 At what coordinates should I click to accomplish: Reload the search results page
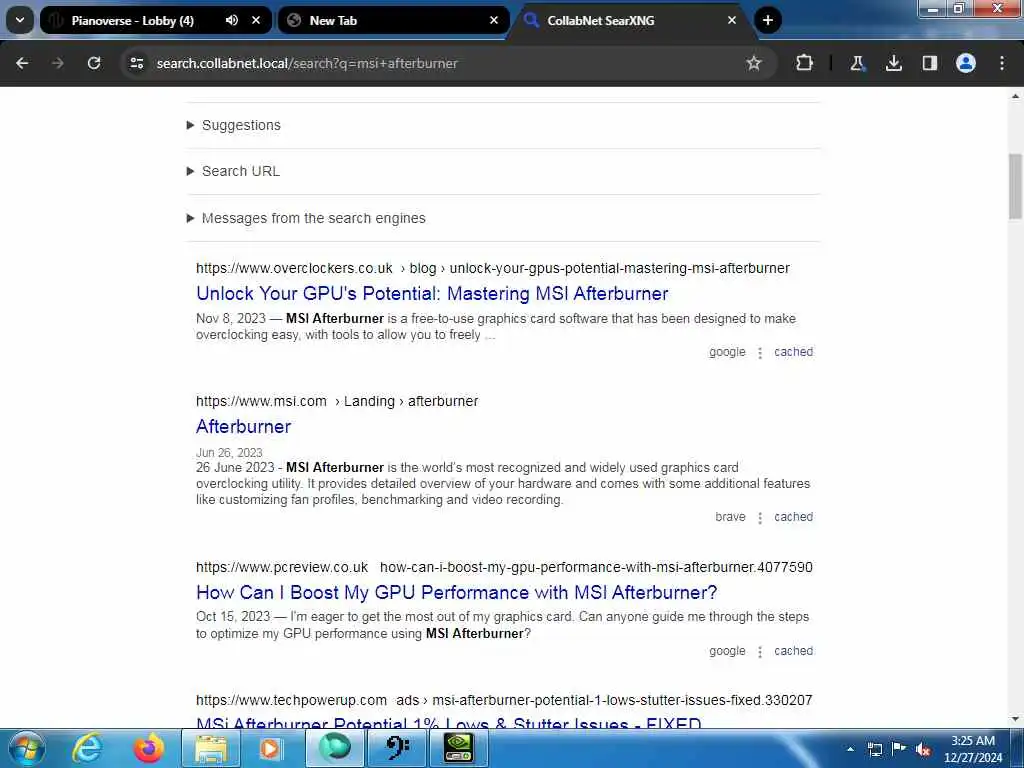coord(94,63)
